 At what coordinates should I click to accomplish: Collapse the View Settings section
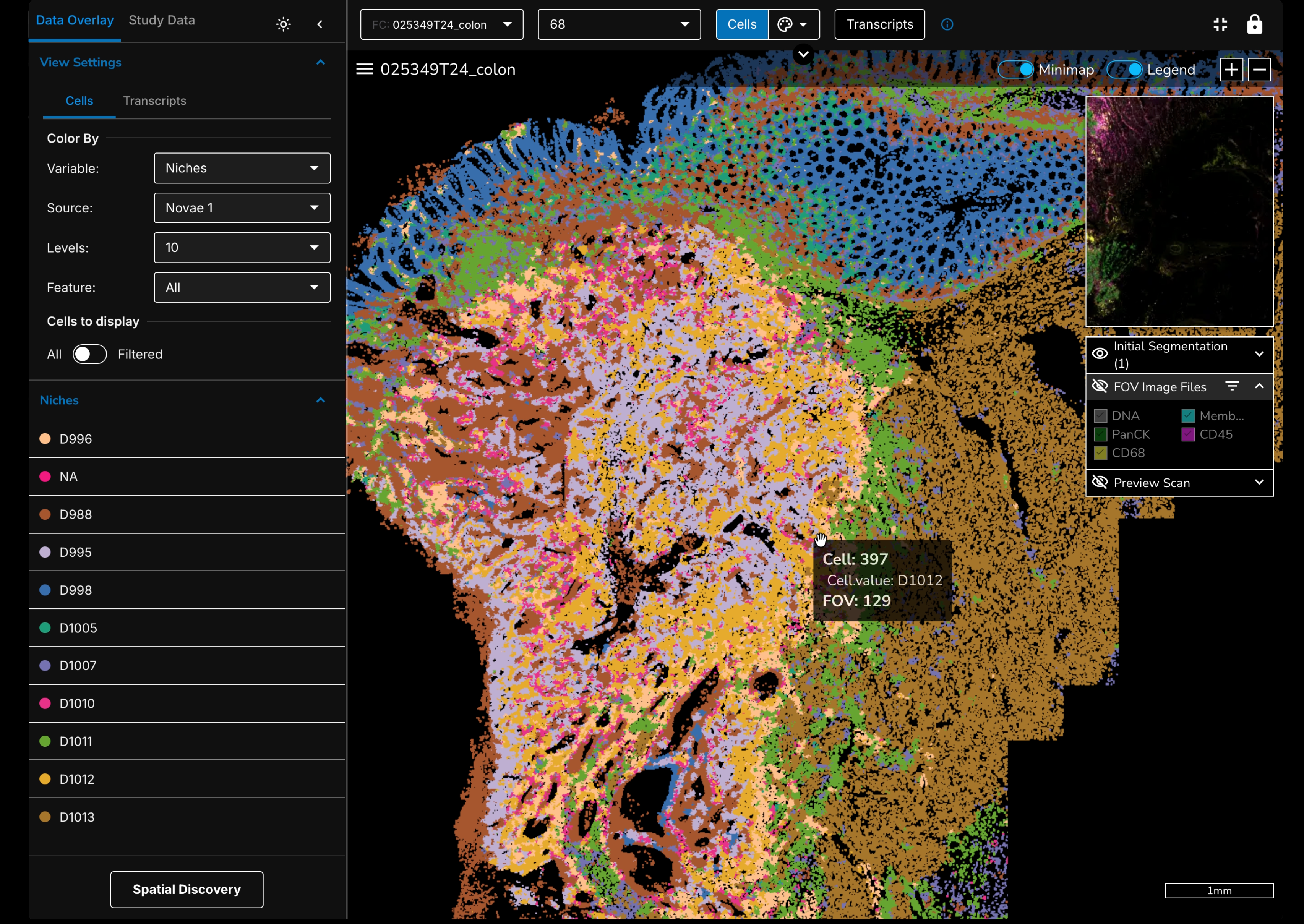[x=320, y=63]
